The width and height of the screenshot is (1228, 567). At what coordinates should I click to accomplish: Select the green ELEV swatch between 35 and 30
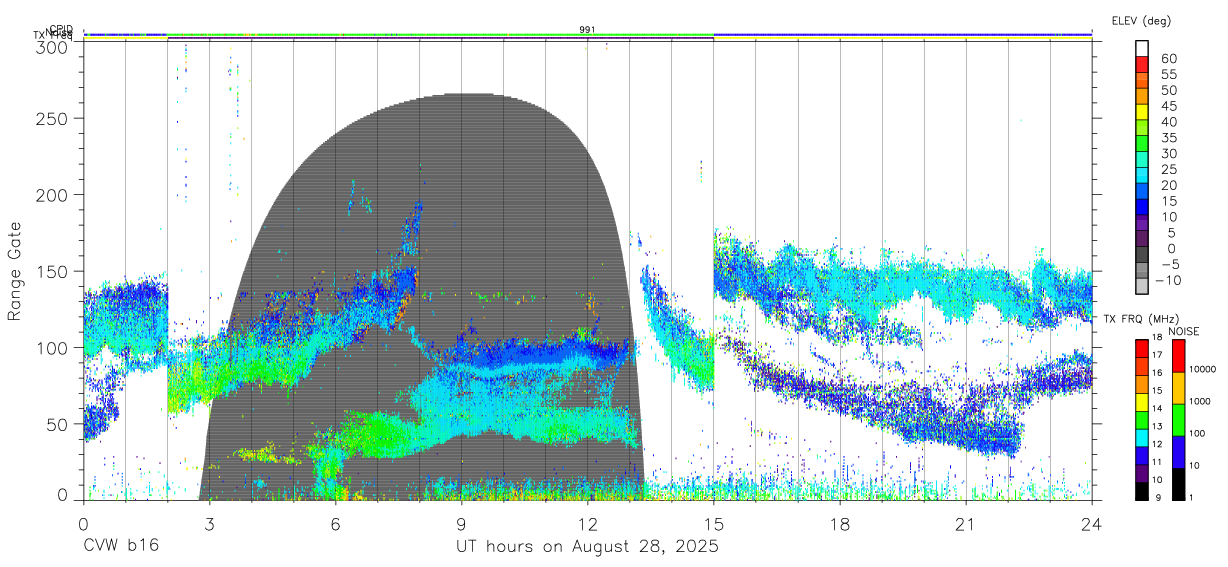click(1143, 144)
